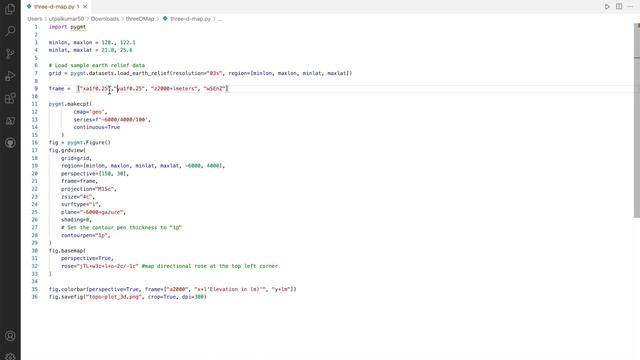The image size is (640, 360).
Task: Click the 'fig.colorbar' line
Action: [173, 289]
